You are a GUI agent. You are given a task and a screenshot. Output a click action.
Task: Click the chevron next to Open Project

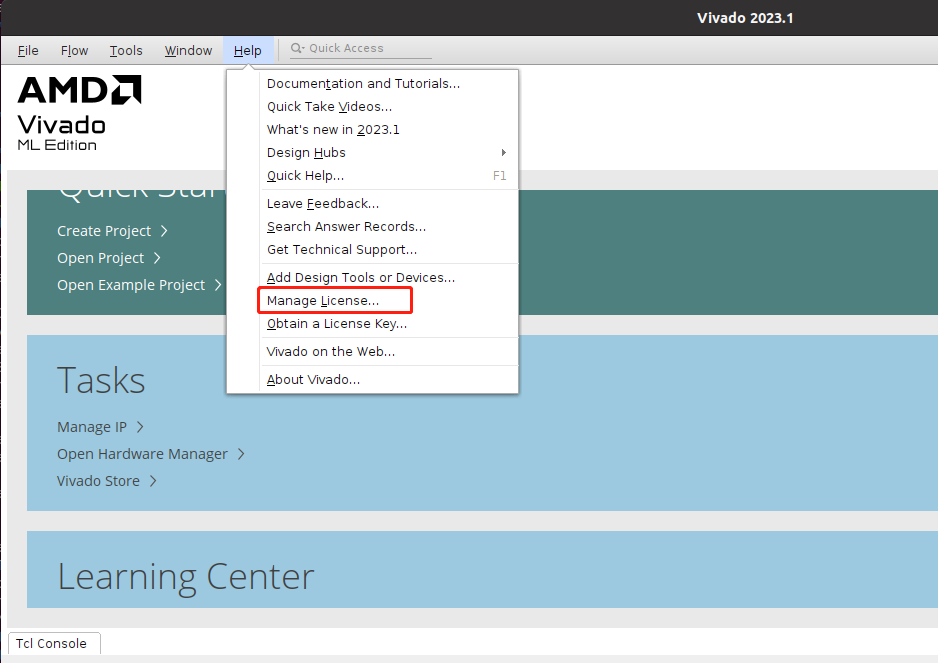[x=157, y=258]
